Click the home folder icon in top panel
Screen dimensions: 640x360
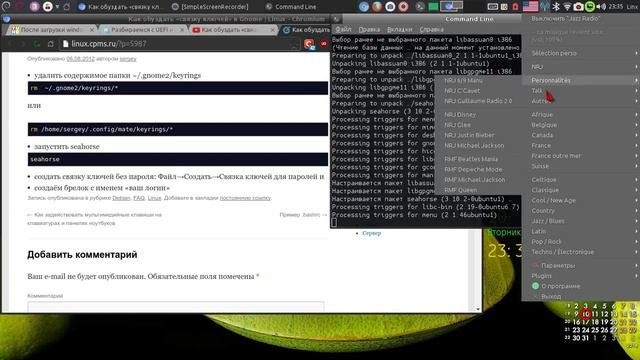66,7
